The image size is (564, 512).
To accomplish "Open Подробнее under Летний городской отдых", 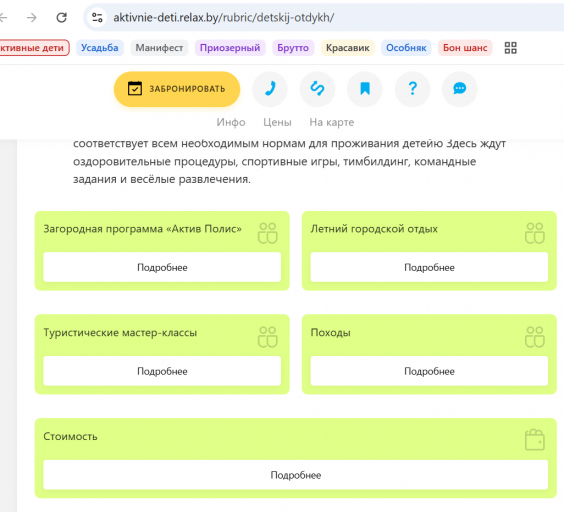I will (x=429, y=267).
